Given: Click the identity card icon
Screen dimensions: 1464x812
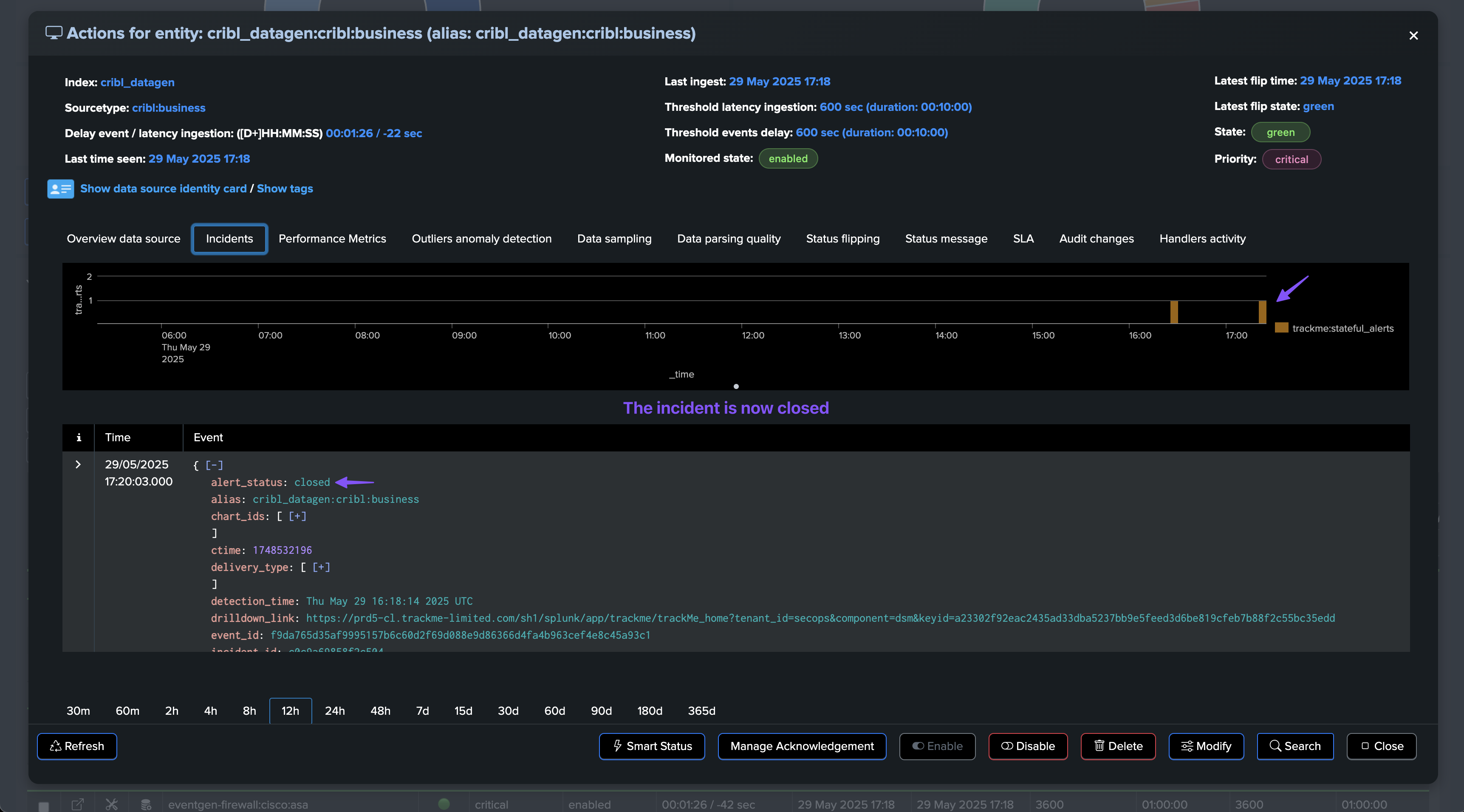Looking at the screenshot, I should 60,189.
